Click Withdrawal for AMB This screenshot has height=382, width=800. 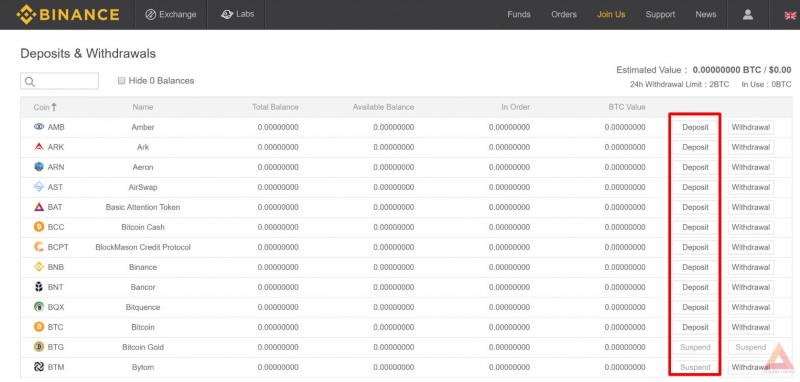click(751, 127)
